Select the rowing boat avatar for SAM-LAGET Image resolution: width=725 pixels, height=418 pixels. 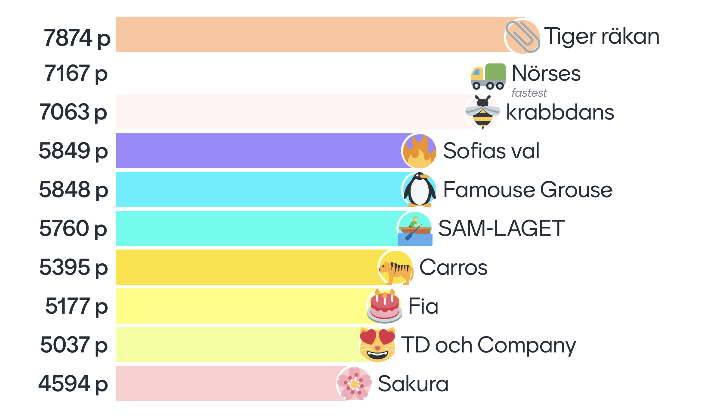[x=415, y=229]
